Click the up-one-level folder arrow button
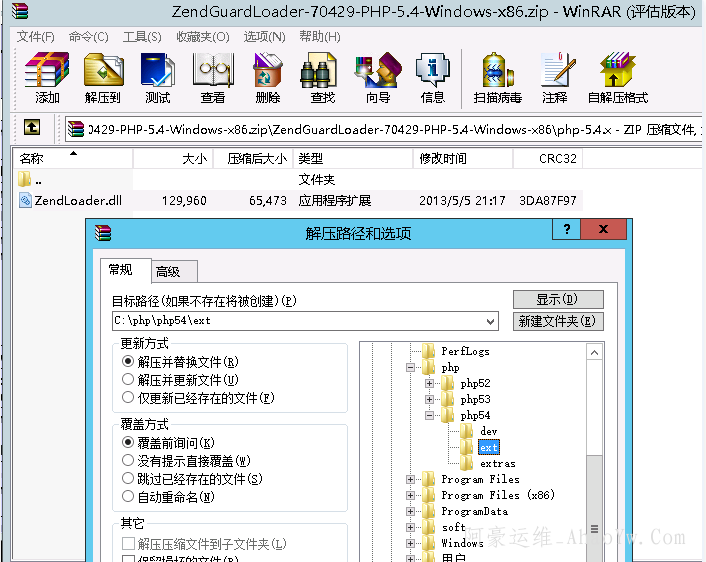706x562 pixels. coord(32,128)
